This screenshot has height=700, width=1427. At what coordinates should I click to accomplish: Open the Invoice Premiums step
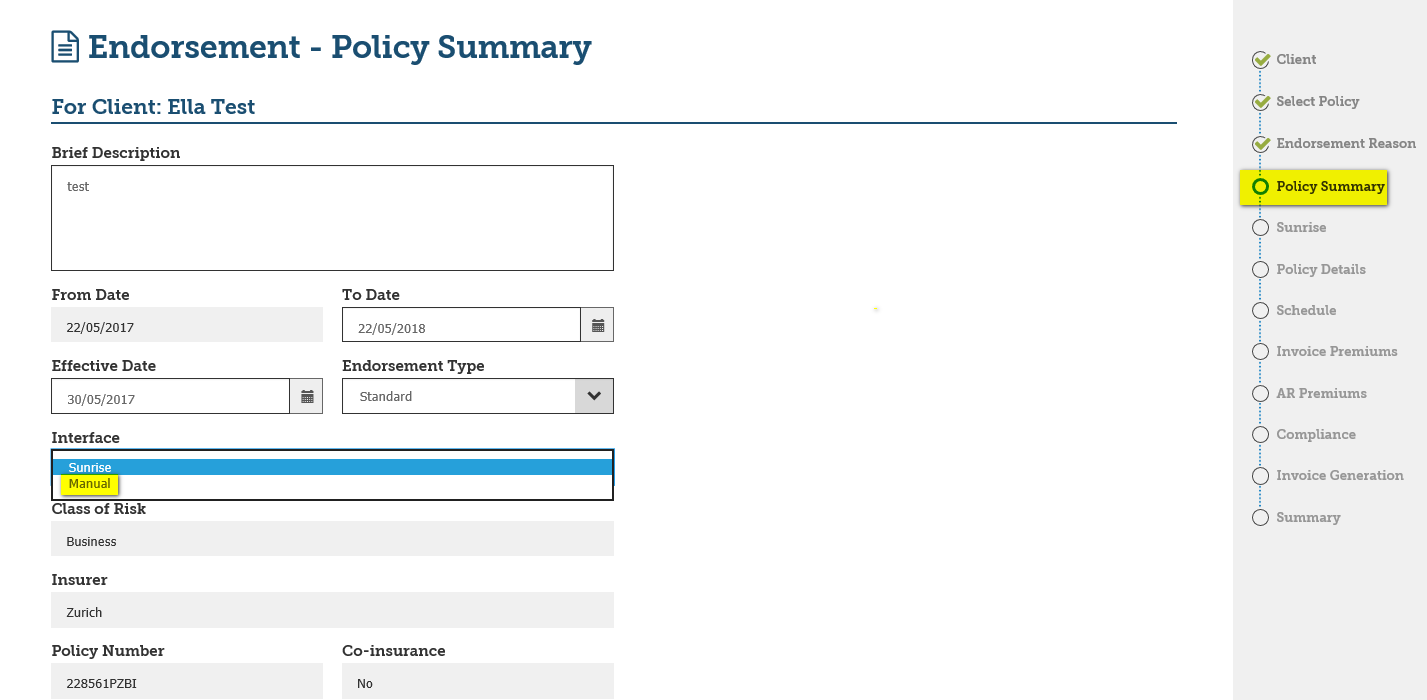point(1336,351)
